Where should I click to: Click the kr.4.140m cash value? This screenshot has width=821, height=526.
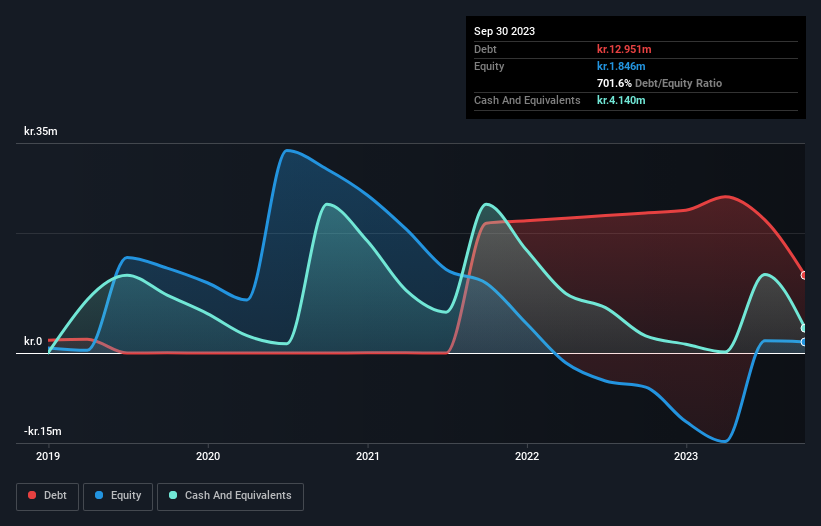tap(621, 100)
